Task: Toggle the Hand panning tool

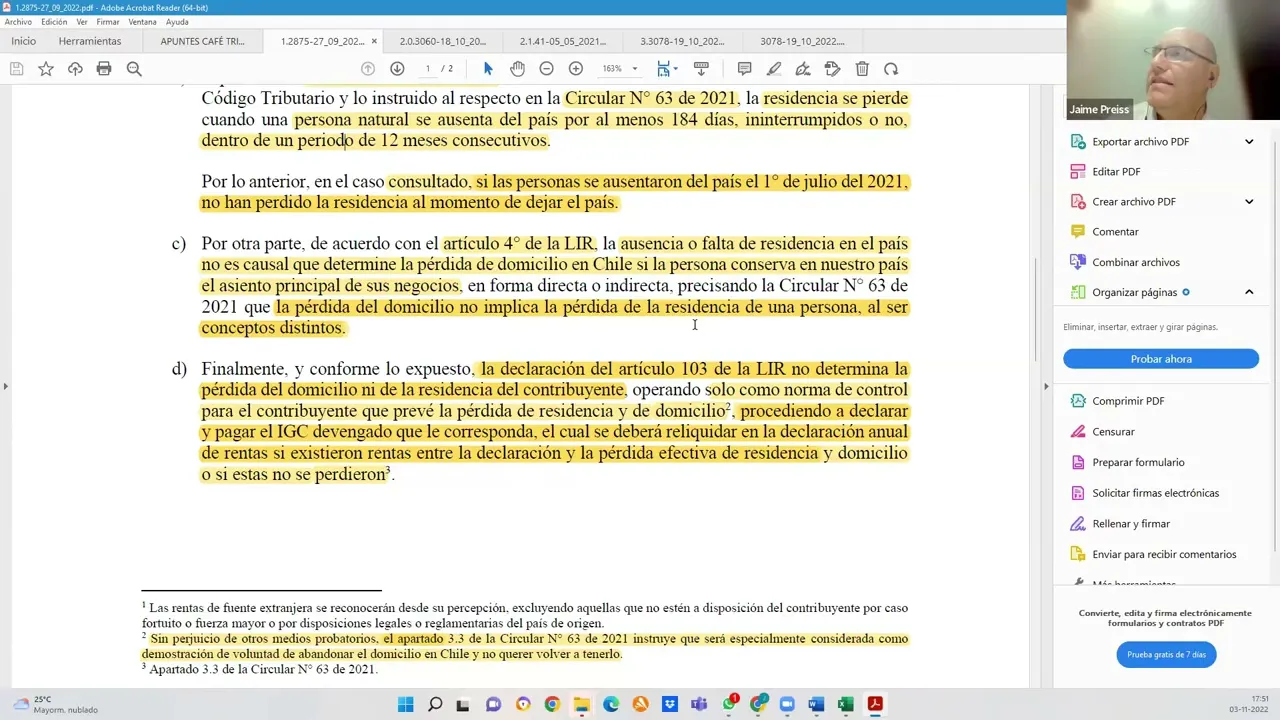Action: click(x=517, y=68)
